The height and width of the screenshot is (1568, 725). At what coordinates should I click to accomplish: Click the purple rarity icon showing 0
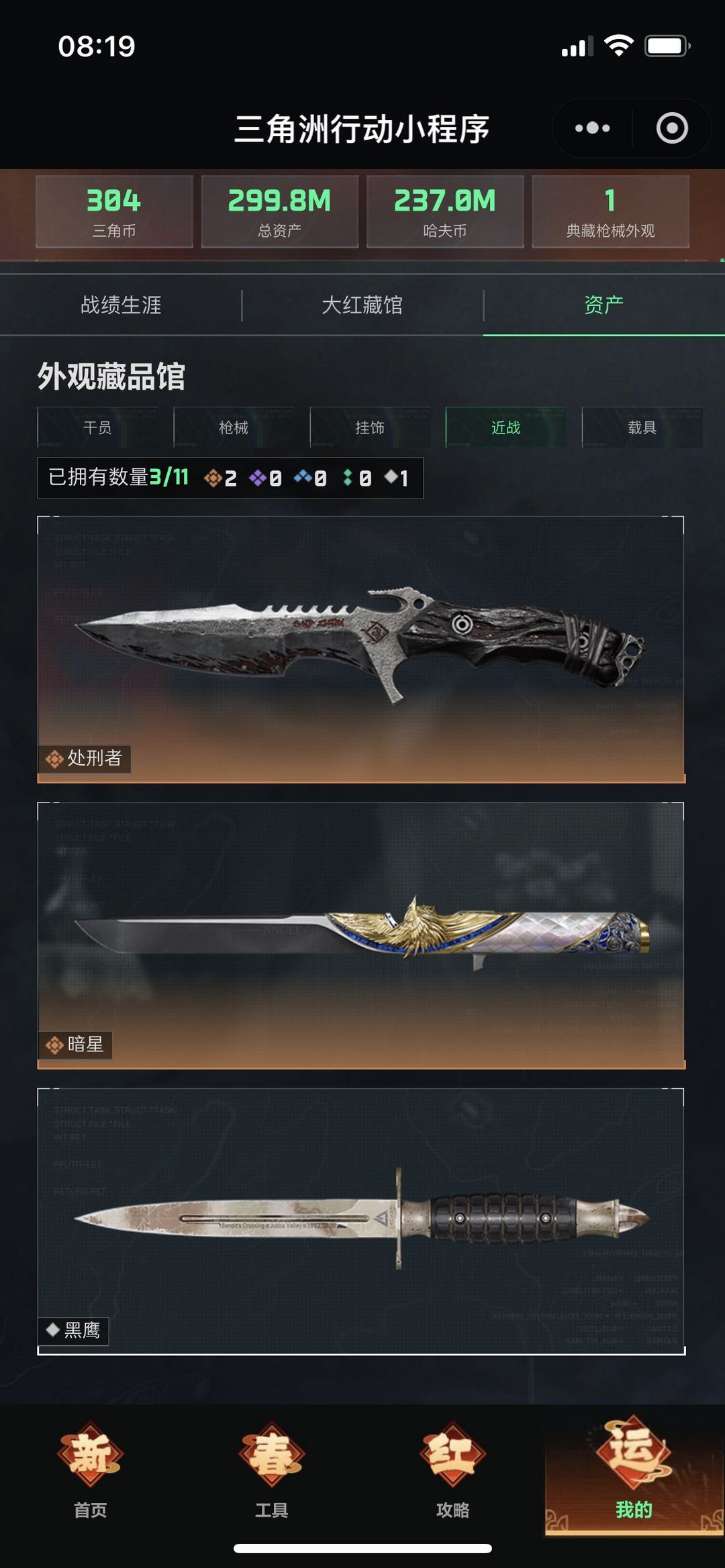pos(258,478)
